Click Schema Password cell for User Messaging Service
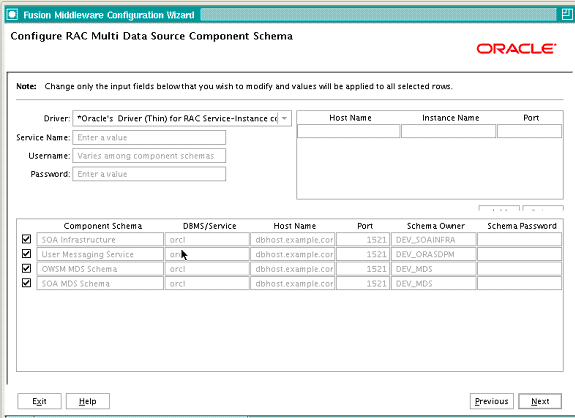The height and width of the screenshot is (418, 575). 519,254
